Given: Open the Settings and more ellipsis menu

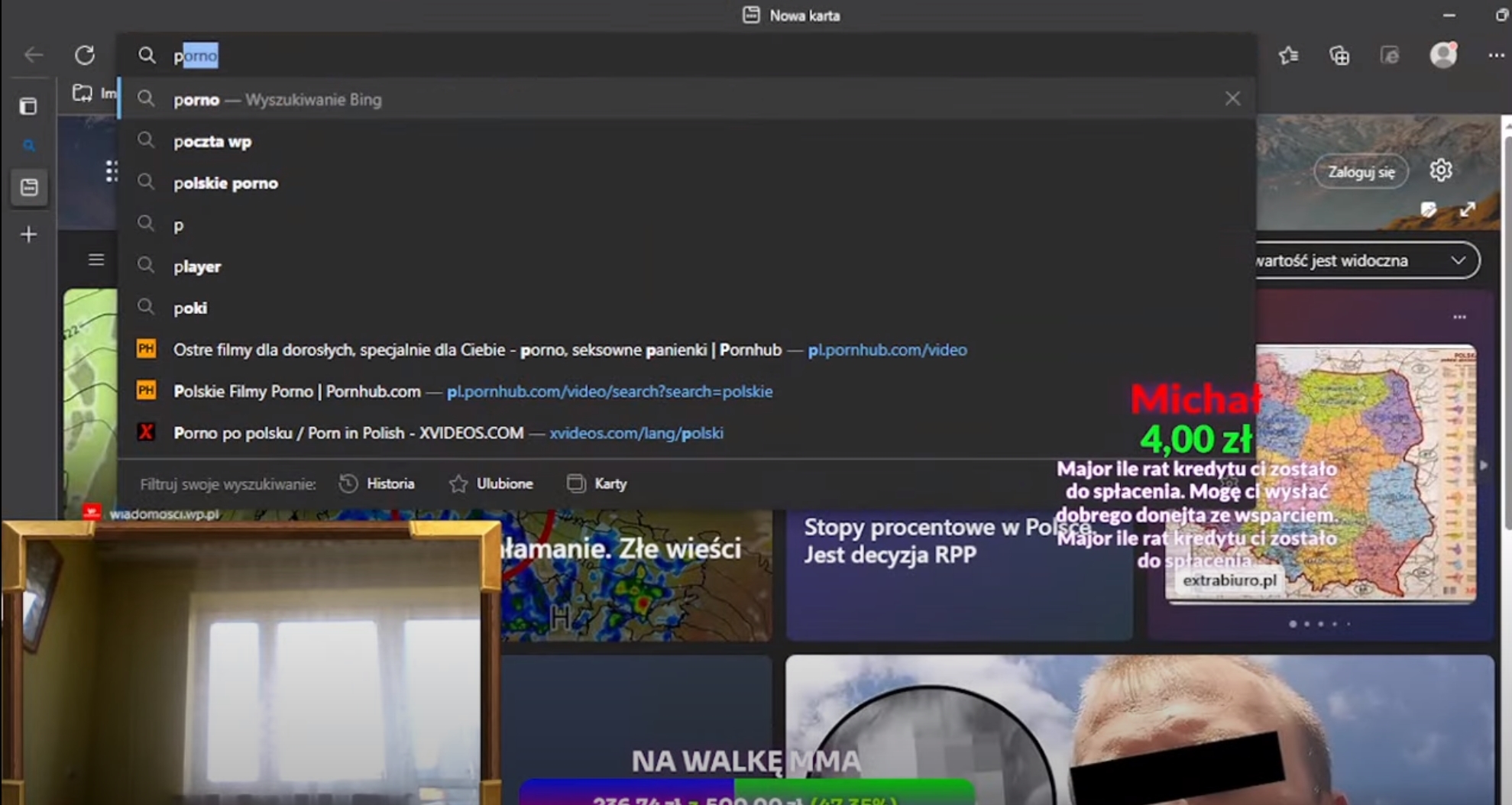Looking at the screenshot, I should 1495,55.
